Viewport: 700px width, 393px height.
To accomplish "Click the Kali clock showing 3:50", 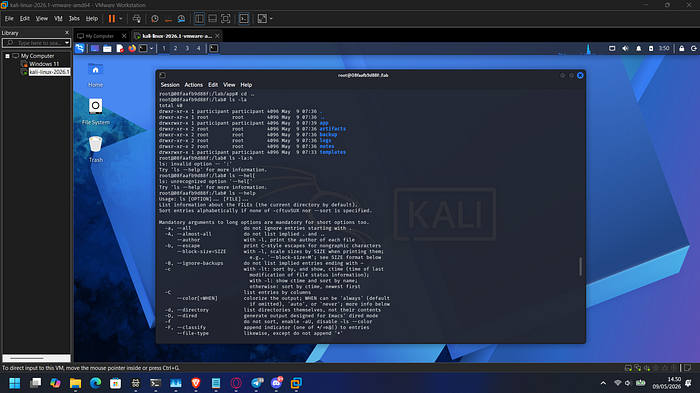I will [x=664, y=48].
